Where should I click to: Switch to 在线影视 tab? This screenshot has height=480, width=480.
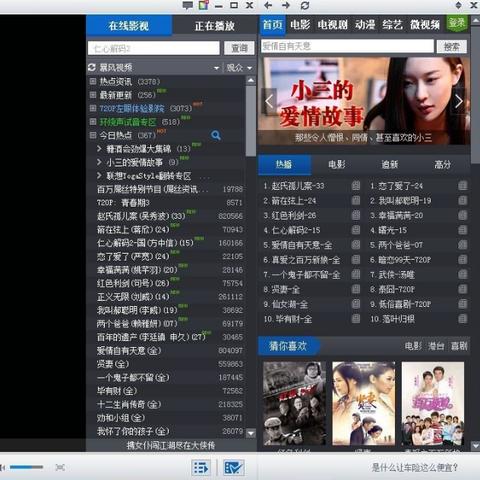click(129, 26)
